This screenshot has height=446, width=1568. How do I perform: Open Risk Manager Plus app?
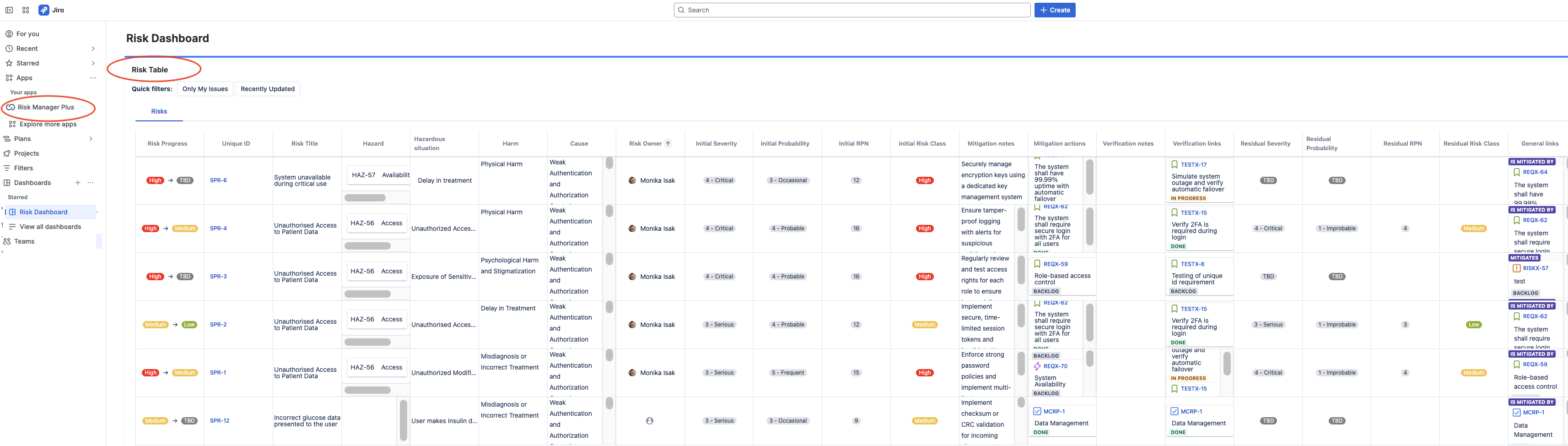46,107
